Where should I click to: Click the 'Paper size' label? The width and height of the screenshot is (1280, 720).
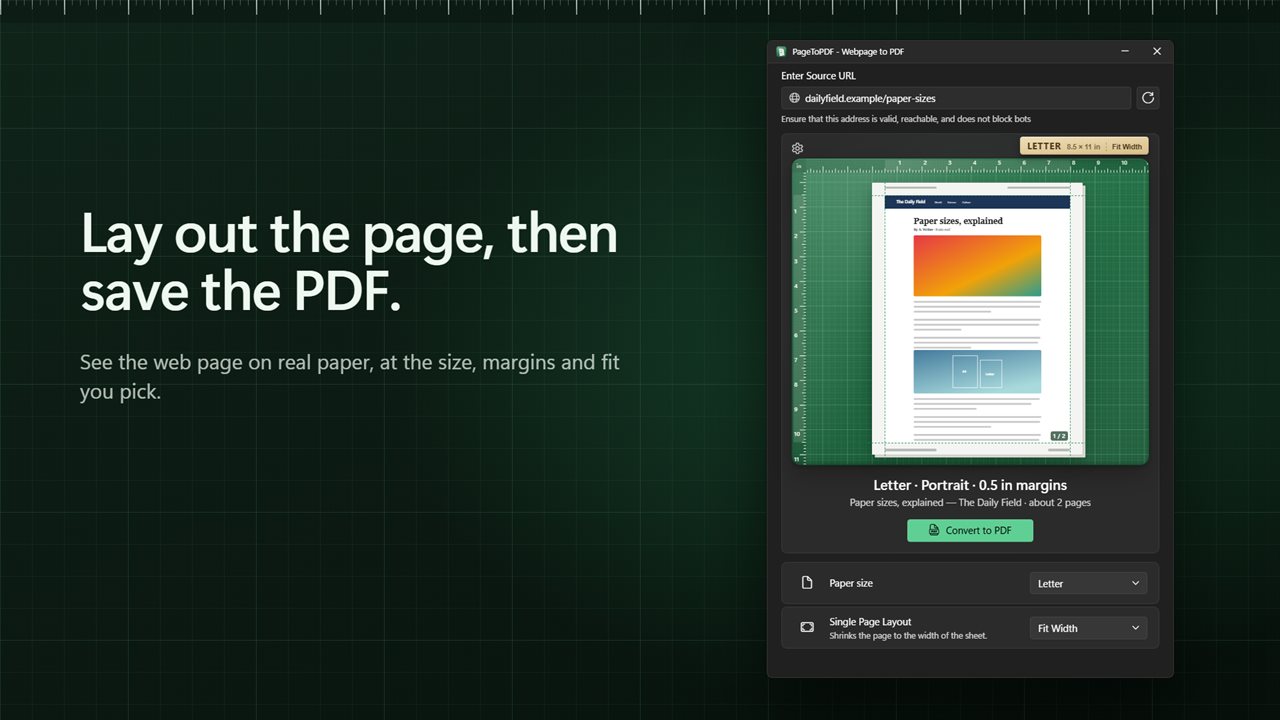pos(851,583)
